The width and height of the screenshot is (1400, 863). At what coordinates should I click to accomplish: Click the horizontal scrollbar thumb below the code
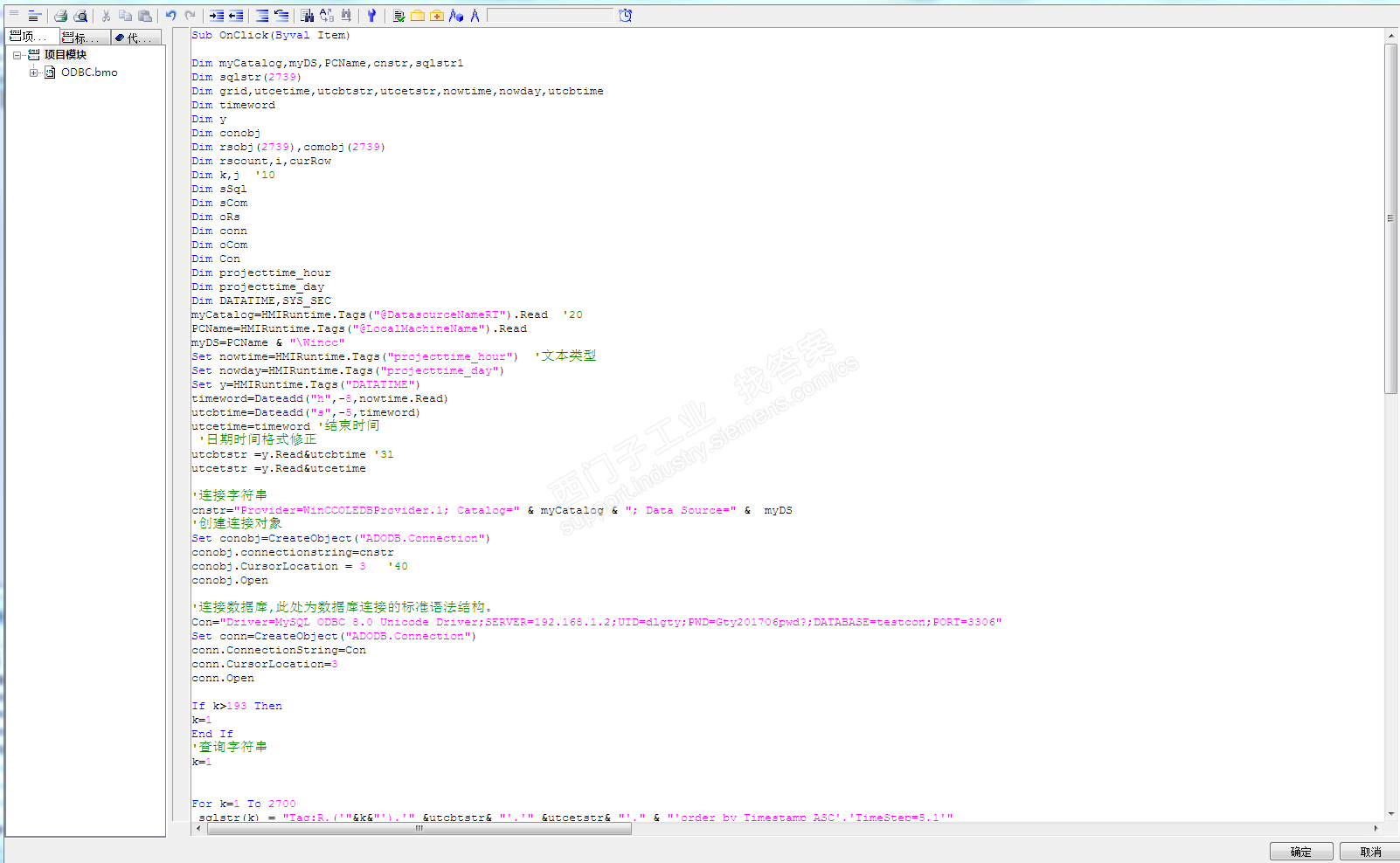[x=419, y=829]
